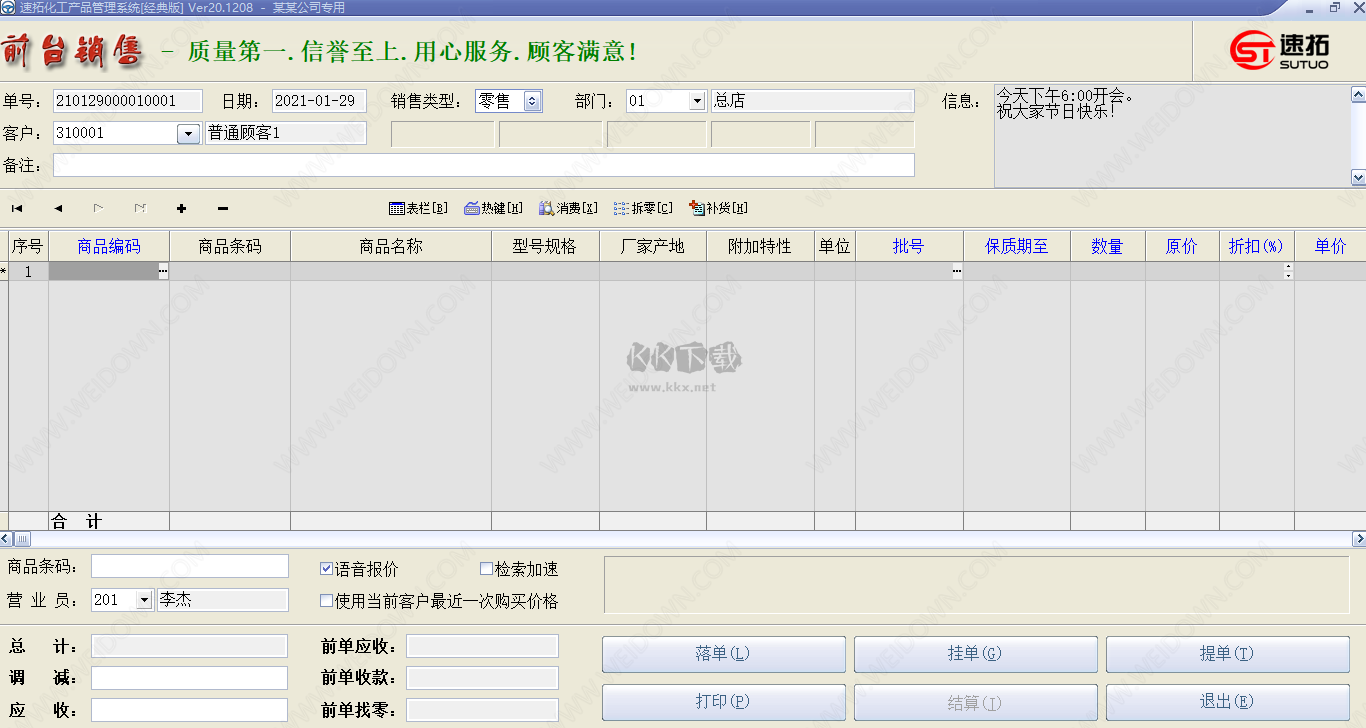The image size is (1366, 728).
Task: Click the 批号 batch number column header
Action: (x=910, y=245)
